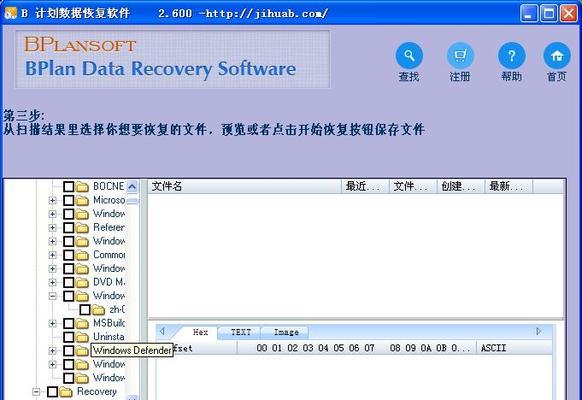Click left arrow in the preview tab strip
582x400 pixels.
click(162, 331)
